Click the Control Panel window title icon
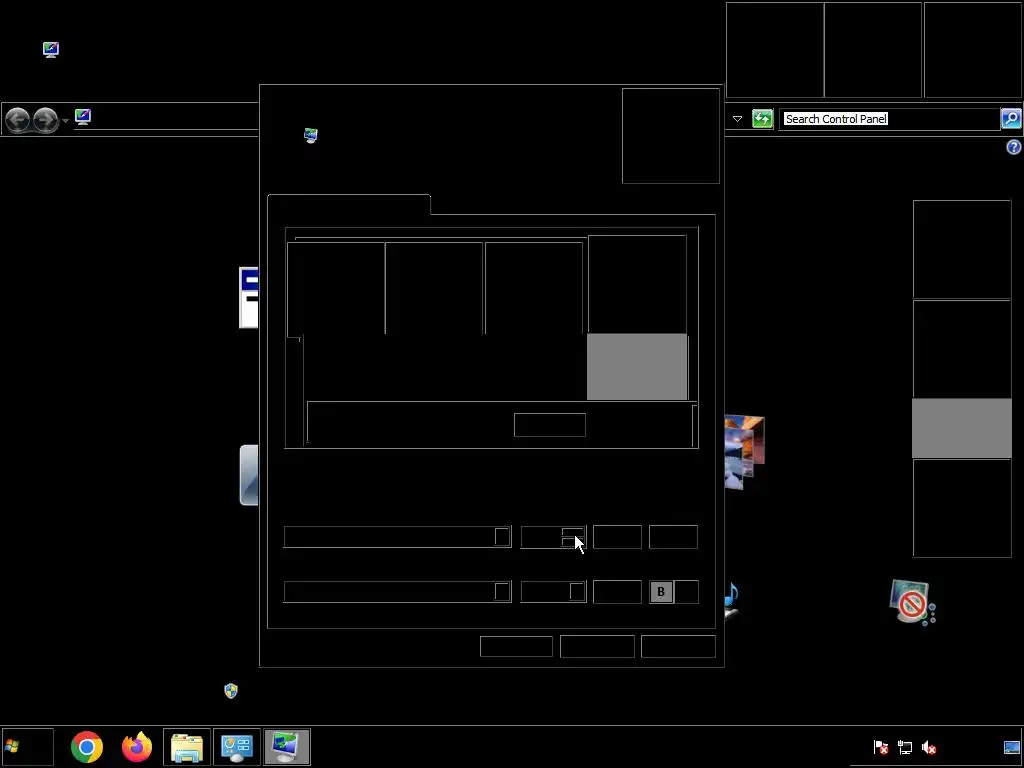The width and height of the screenshot is (1024, 768). click(51, 50)
